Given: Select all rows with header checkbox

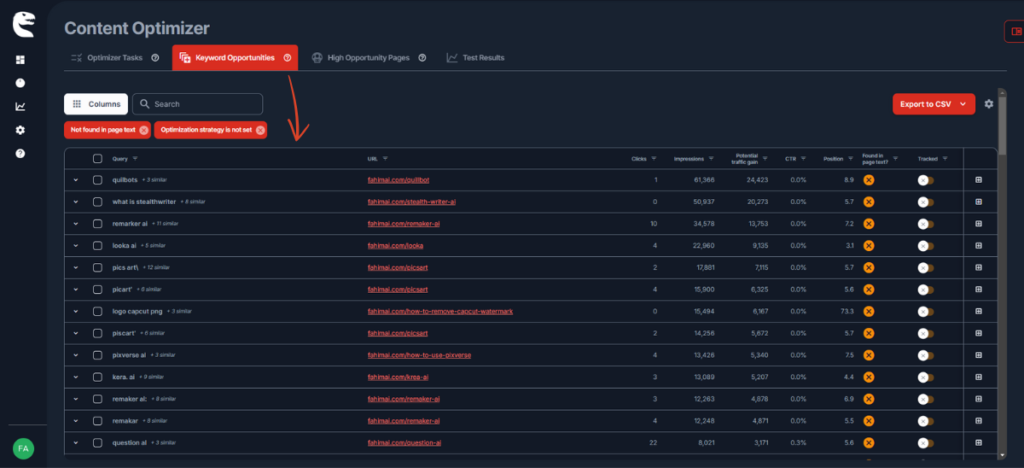Looking at the screenshot, I should (x=97, y=158).
